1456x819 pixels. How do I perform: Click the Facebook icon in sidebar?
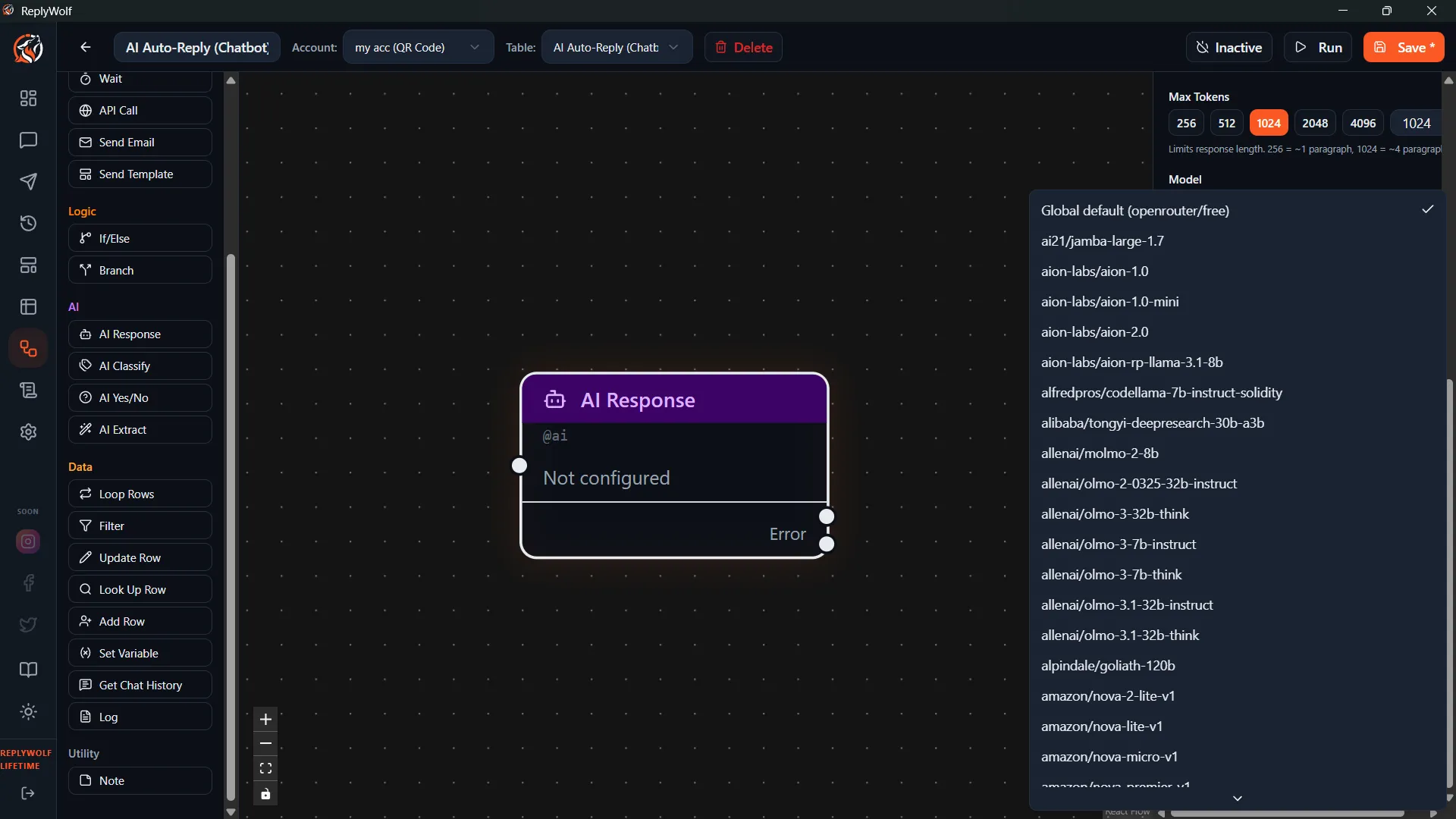point(28,583)
